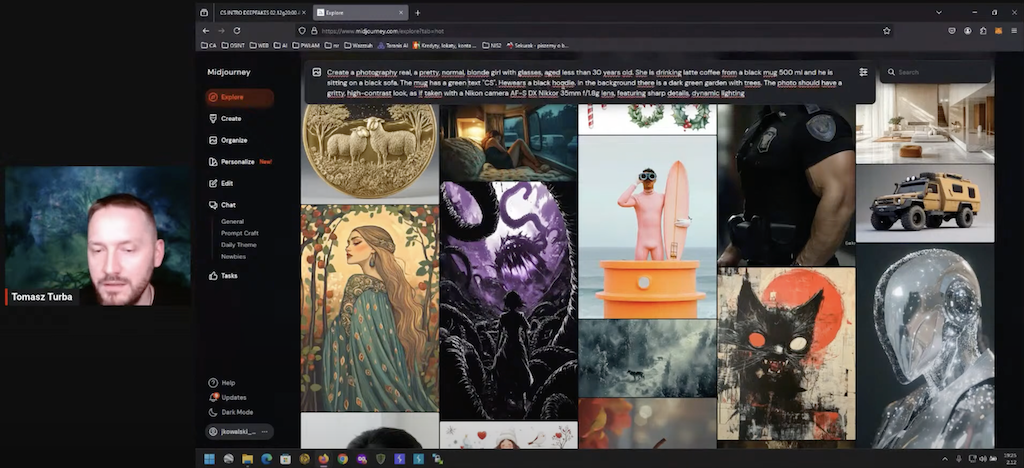The width and height of the screenshot is (1024, 468).
Task: Open the Create section
Action: click(x=230, y=118)
